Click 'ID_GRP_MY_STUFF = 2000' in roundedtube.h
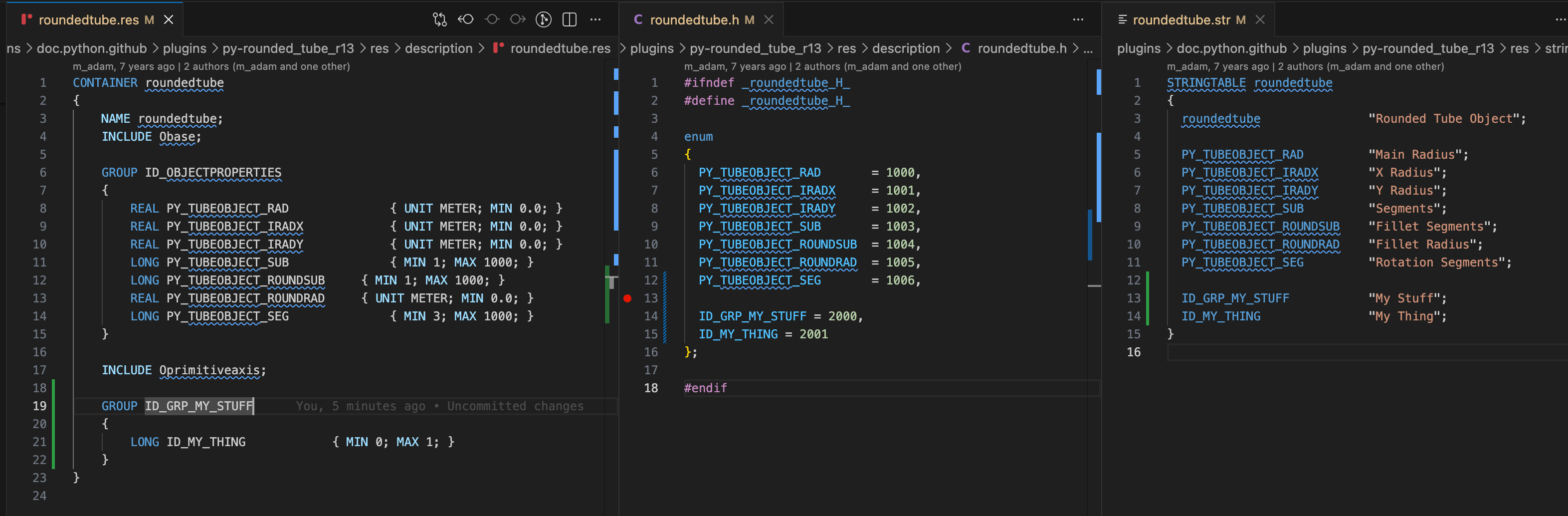Screen dimensions: 1568x516 pyautogui.click(x=778, y=317)
